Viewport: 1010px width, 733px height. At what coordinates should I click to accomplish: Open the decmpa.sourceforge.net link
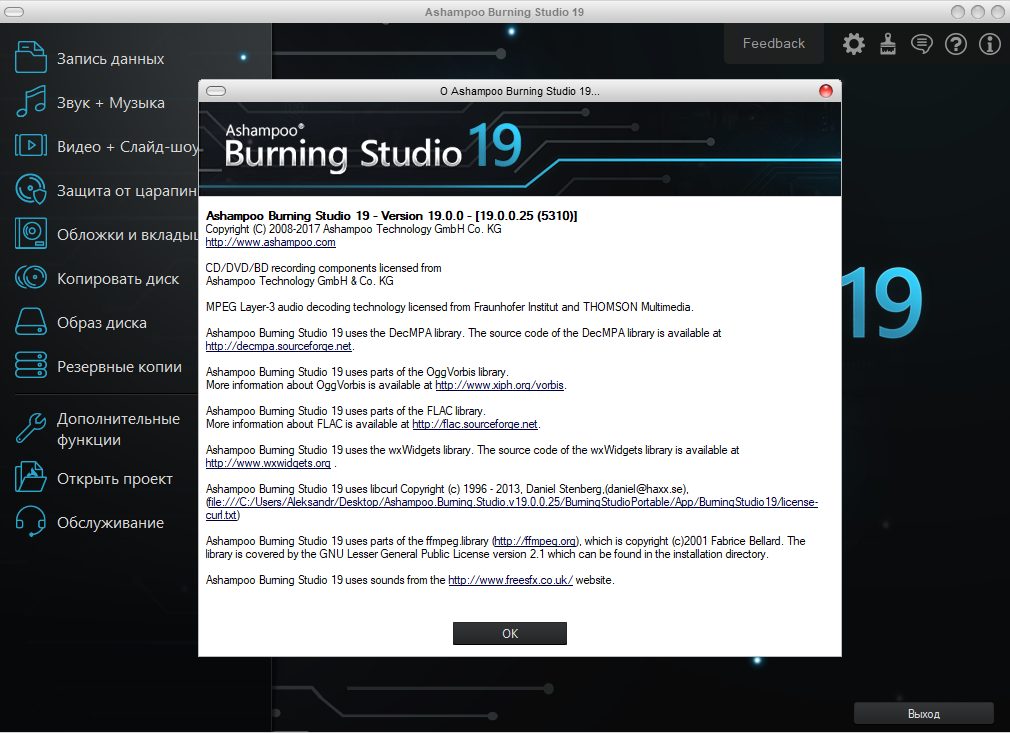pyautogui.click(x=278, y=346)
